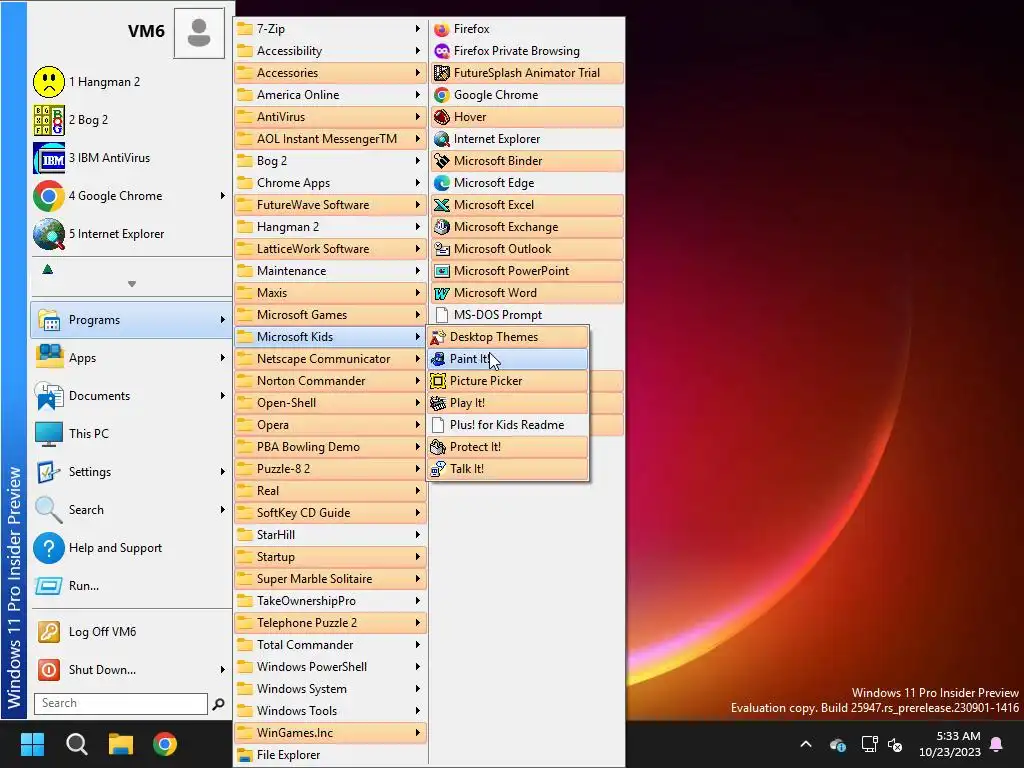The image size is (1024, 768).
Task: Open taskbar Search magnifier
Action: click(76, 744)
